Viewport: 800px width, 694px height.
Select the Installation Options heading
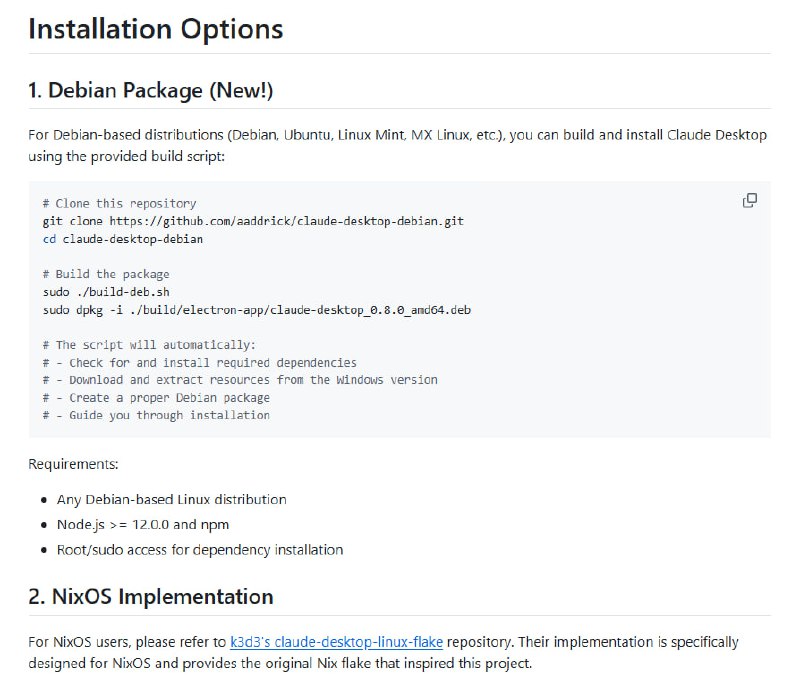(156, 29)
